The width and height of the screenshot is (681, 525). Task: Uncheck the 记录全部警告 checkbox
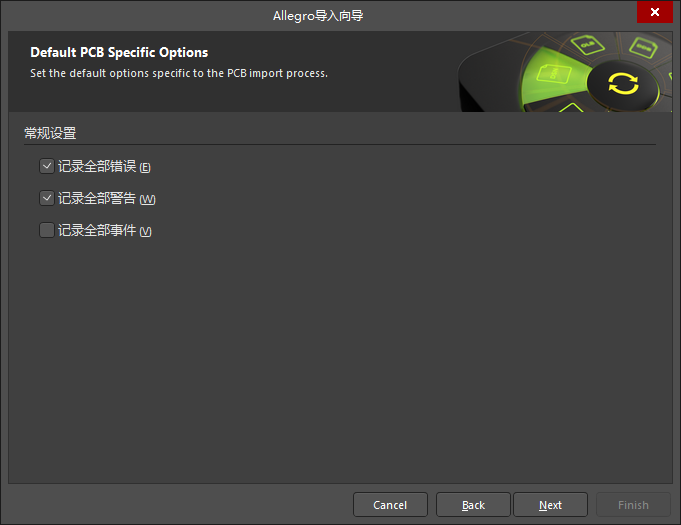47,198
